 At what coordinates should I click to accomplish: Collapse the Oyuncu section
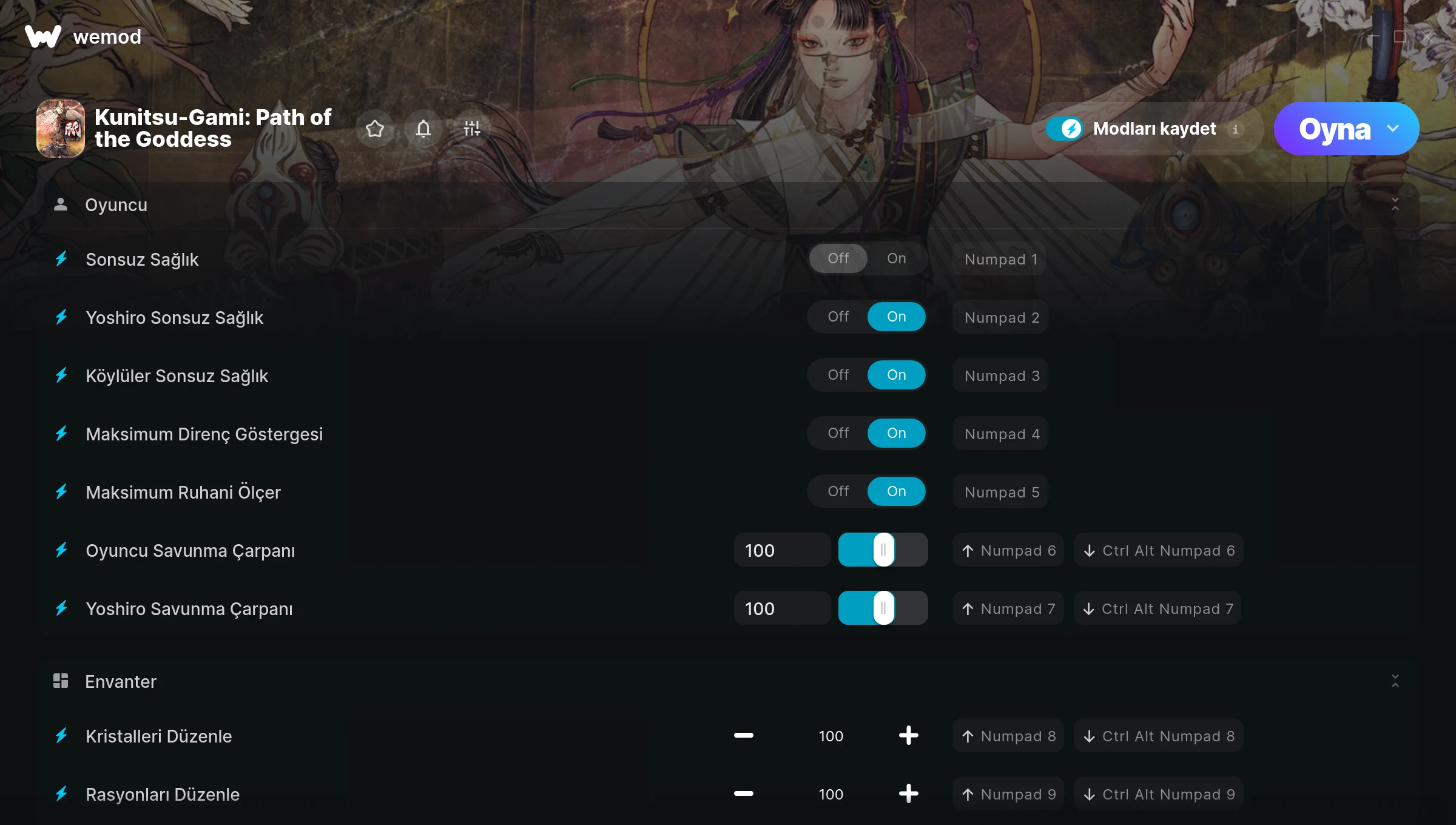click(1395, 204)
